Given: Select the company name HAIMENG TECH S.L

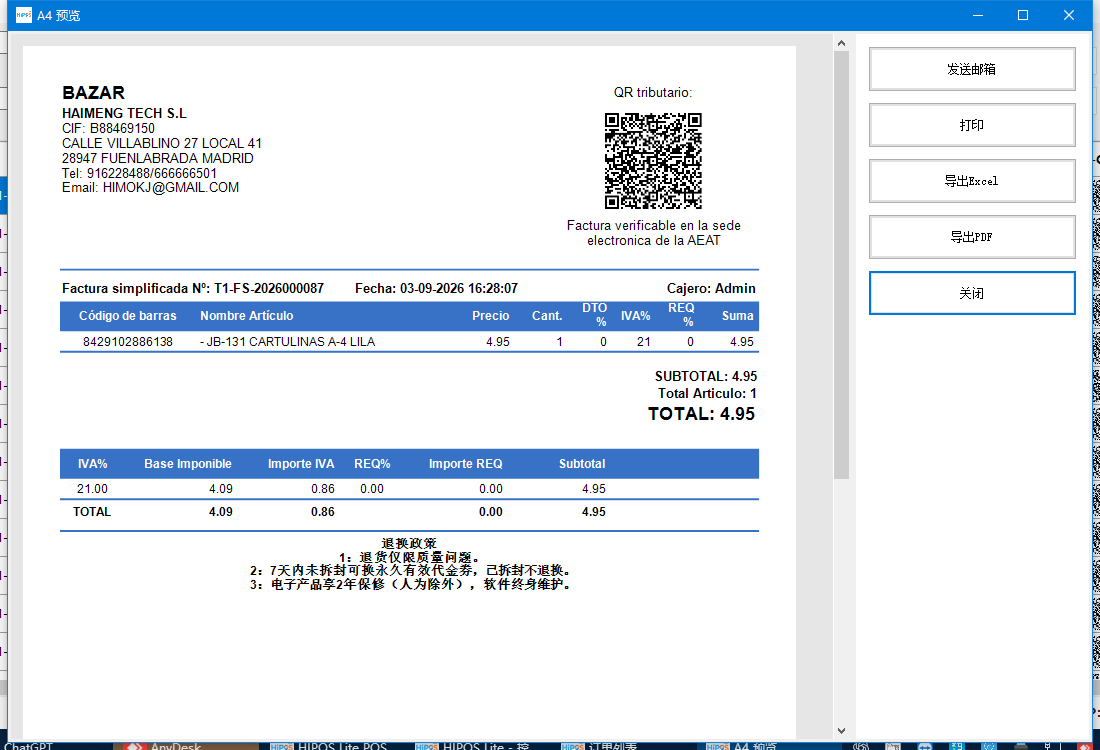Looking at the screenshot, I should 124,113.
